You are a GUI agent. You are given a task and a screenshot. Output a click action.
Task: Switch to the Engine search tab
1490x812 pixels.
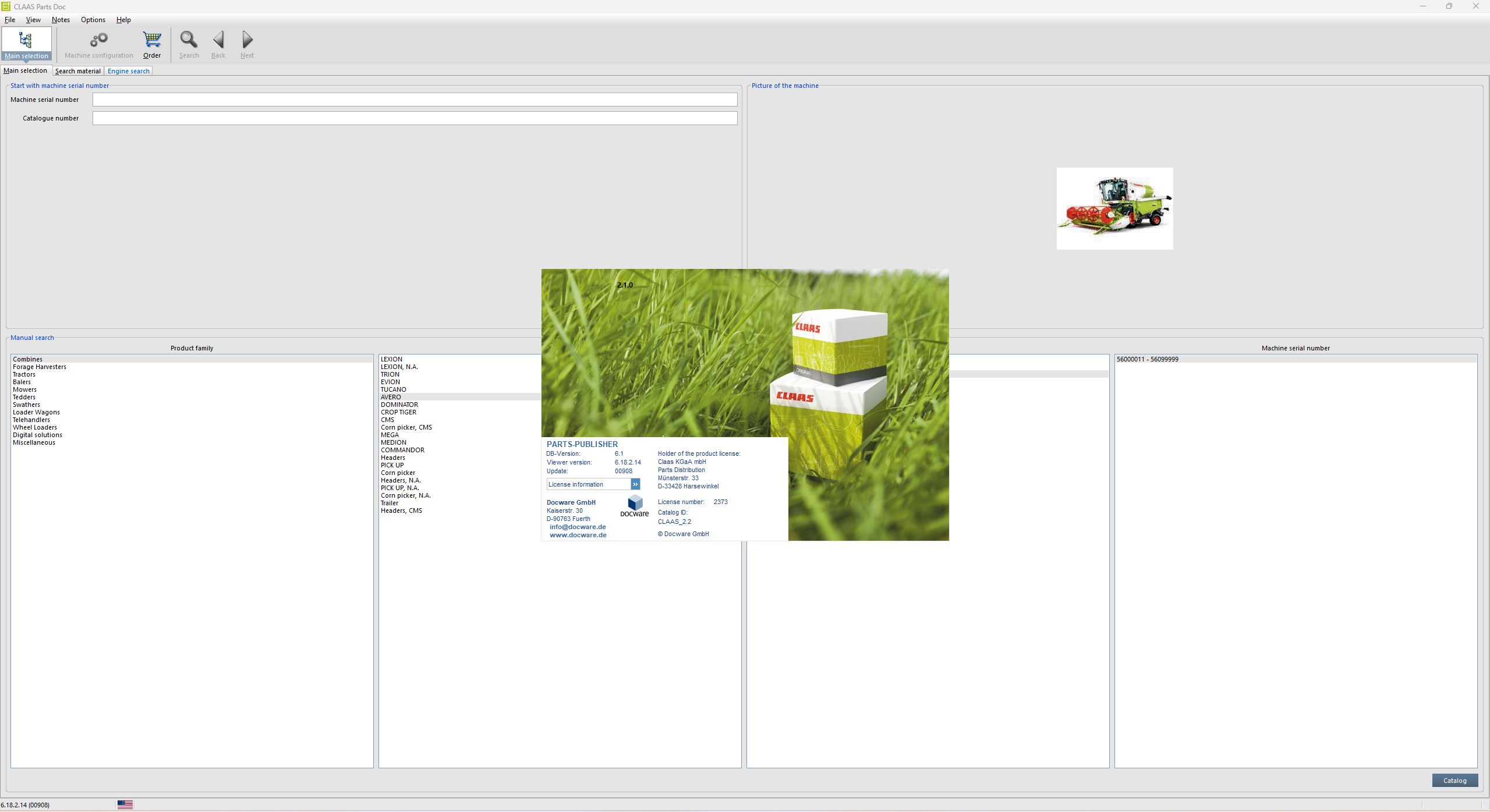pos(129,70)
